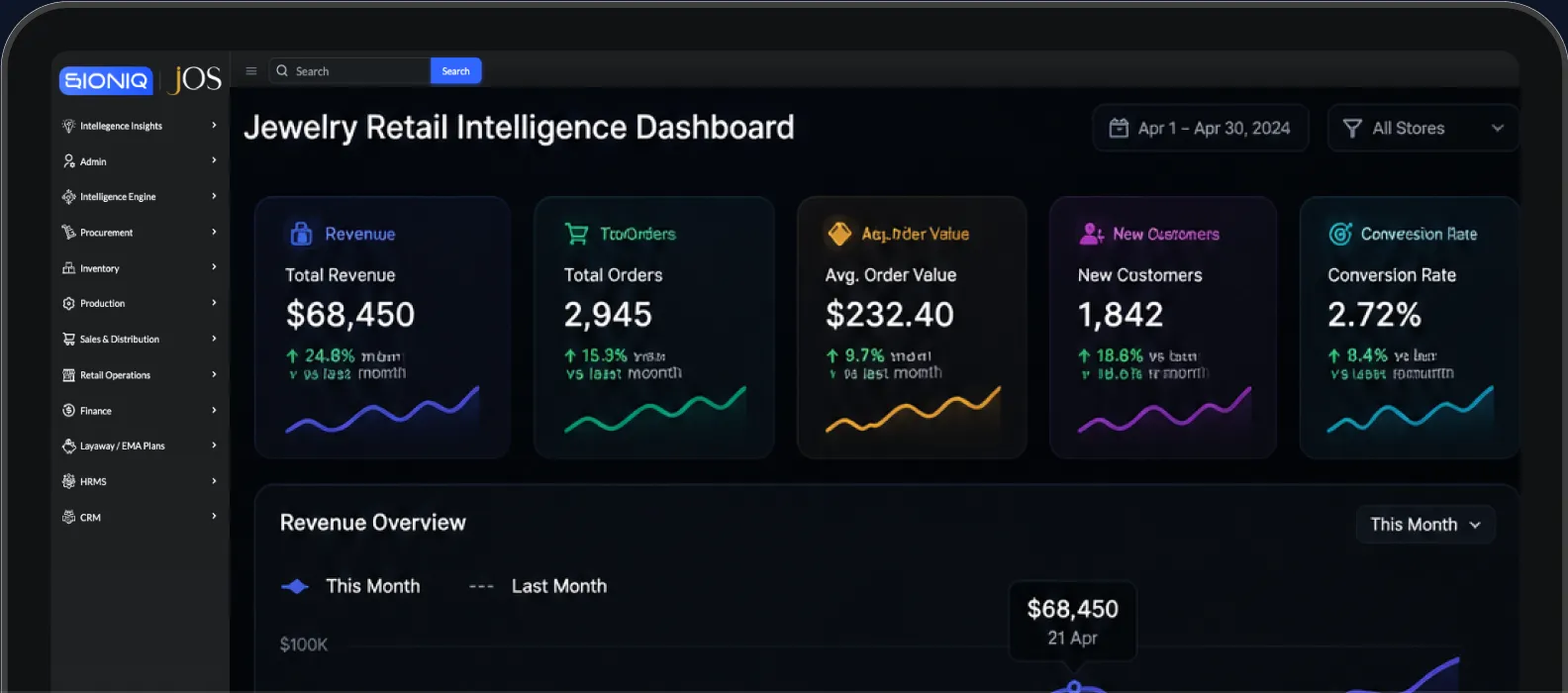Click the New Customers person icon
Viewport: 1568px width, 693px height.
pos(1091,234)
